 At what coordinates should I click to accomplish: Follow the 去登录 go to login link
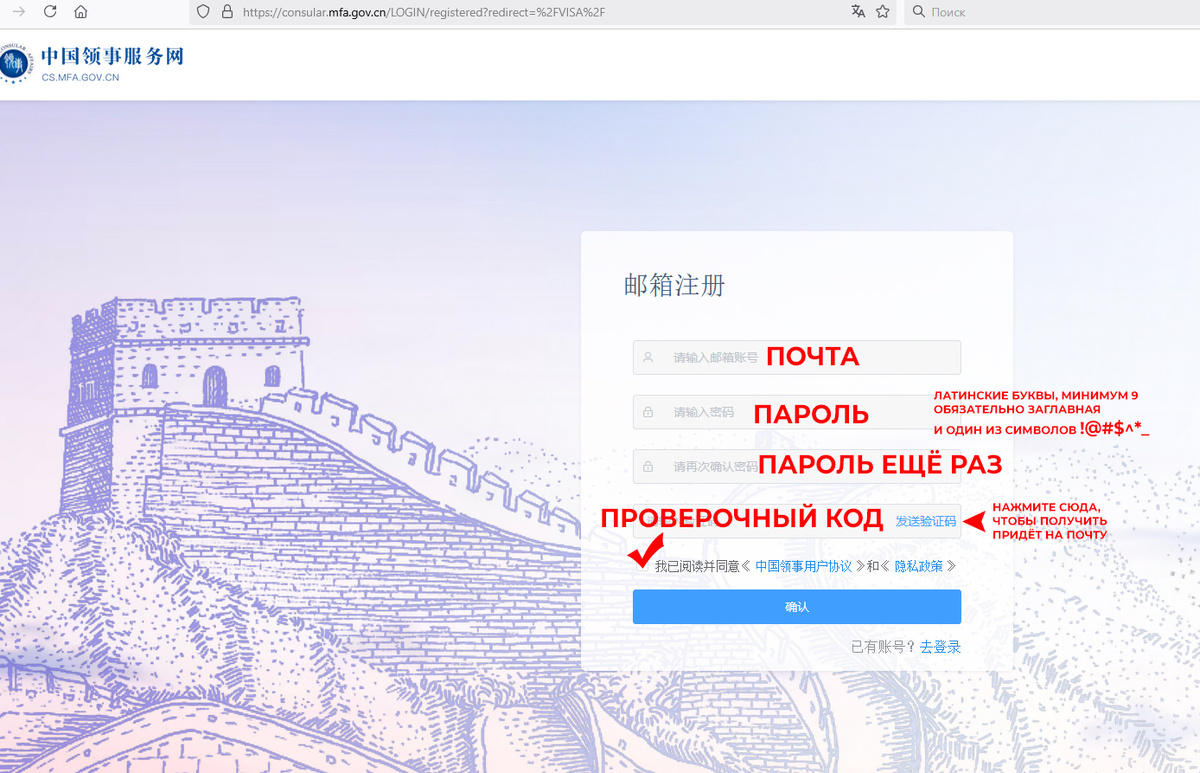940,647
